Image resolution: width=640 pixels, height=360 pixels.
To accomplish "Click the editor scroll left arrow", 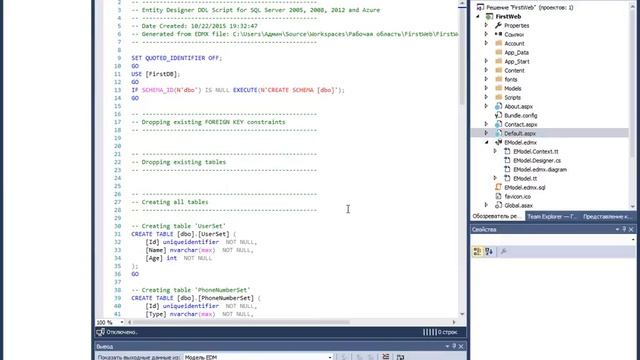I will pos(129,322).
